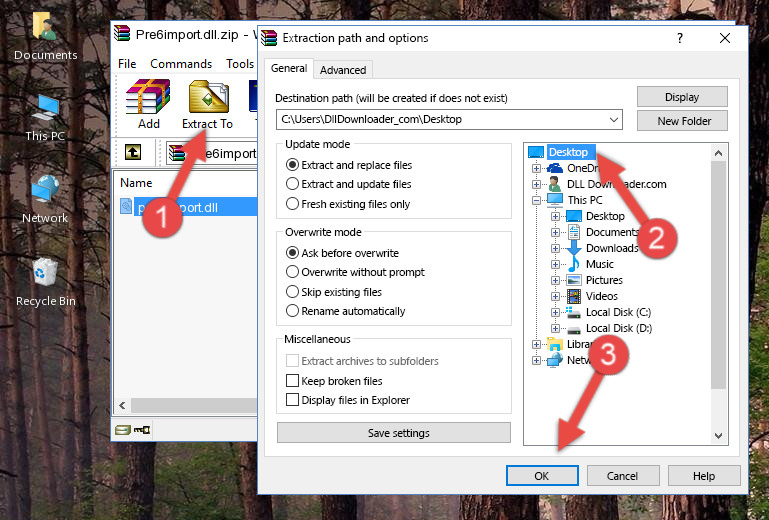Select the Network desktop icon
This screenshot has width=769, height=520.
(45, 199)
